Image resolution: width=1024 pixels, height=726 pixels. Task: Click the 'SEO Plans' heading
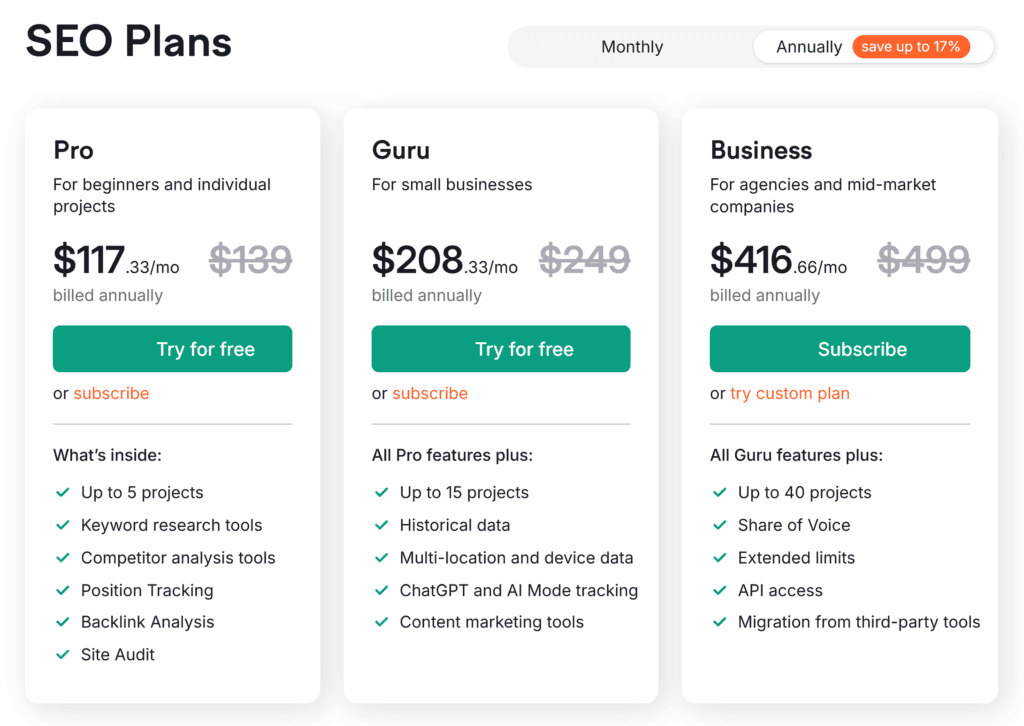pyautogui.click(x=127, y=42)
